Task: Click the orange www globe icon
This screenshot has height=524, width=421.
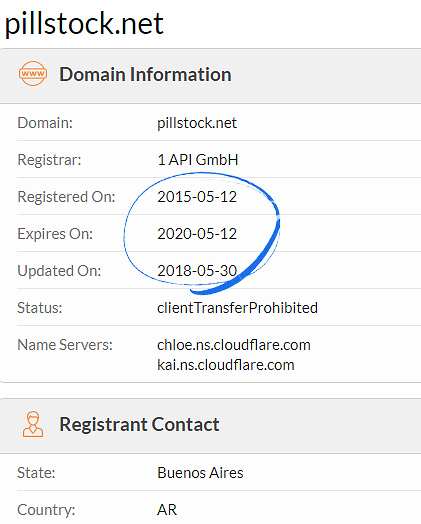Action: tap(33, 74)
